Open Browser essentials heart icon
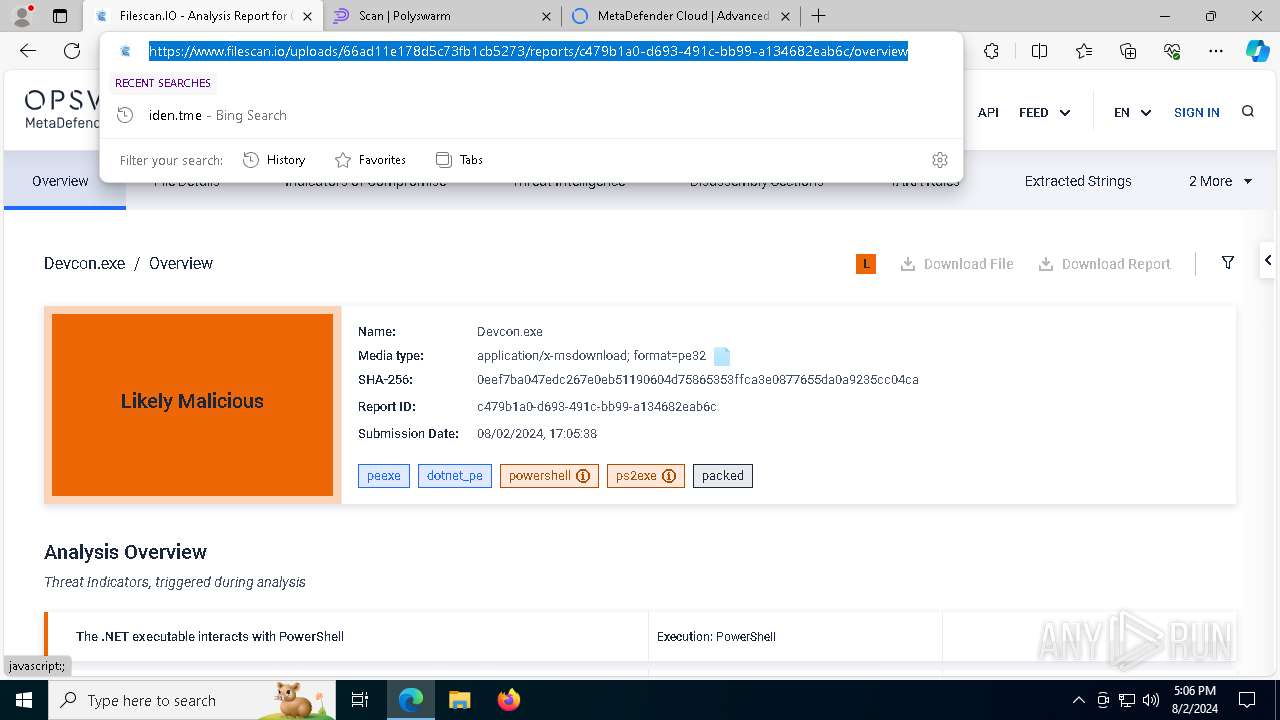The image size is (1280, 720). (x=1172, y=51)
